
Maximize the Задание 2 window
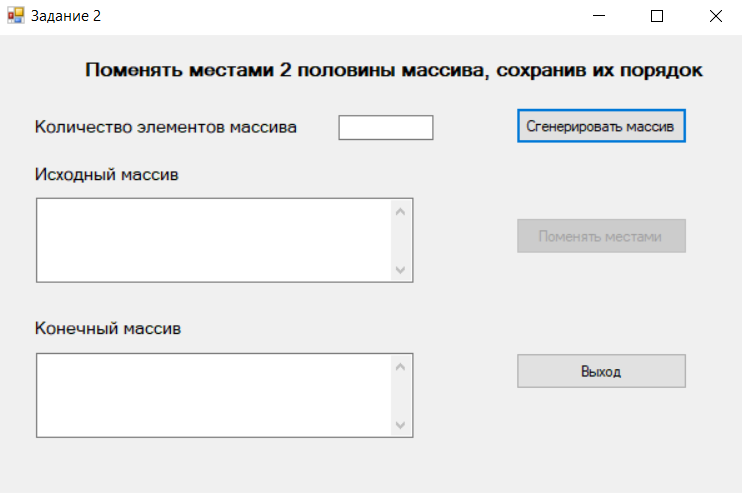pos(657,16)
